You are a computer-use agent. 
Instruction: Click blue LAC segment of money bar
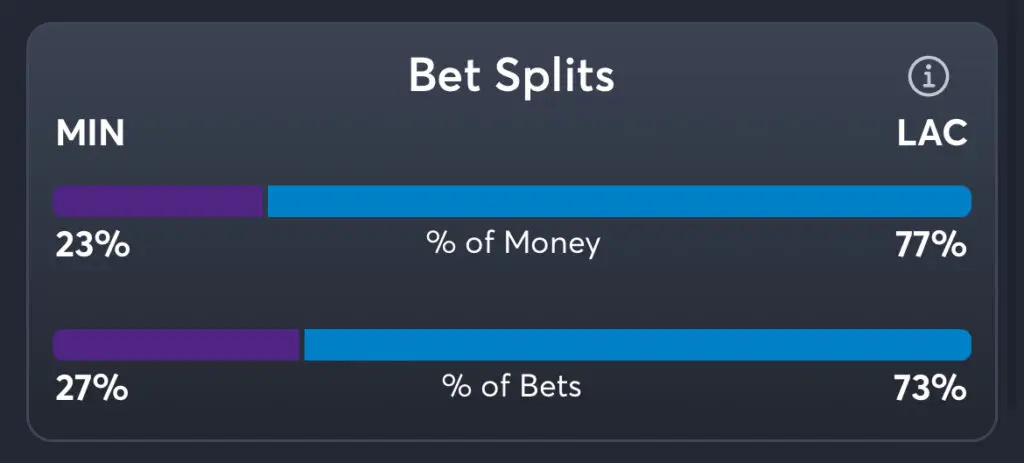point(618,201)
